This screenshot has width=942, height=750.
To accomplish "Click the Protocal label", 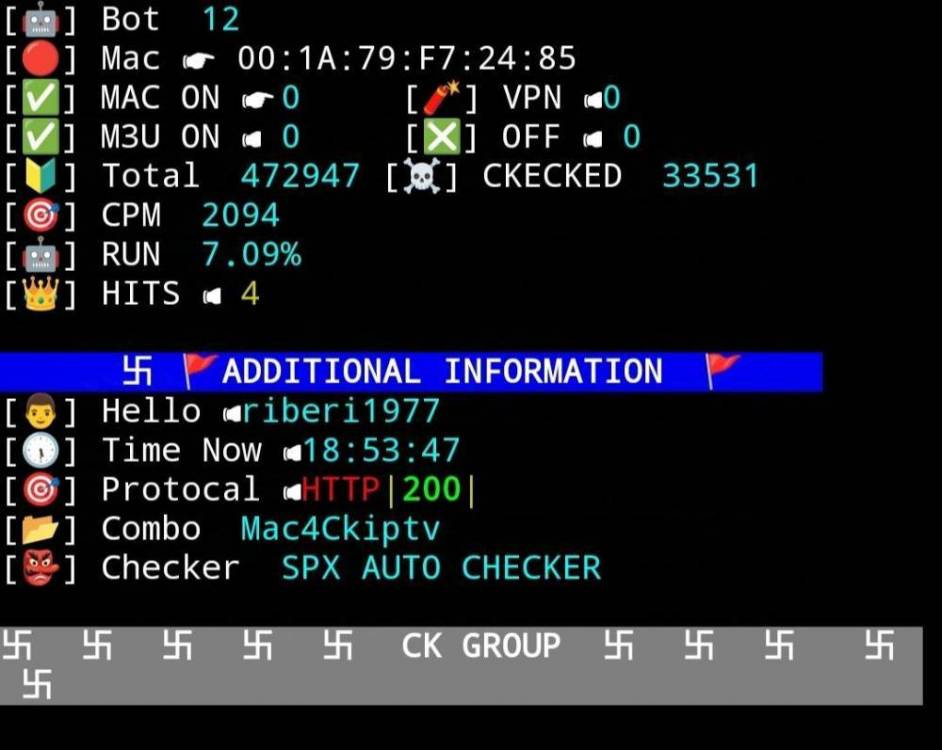I will pyautogui.click(x=180, y=489).
